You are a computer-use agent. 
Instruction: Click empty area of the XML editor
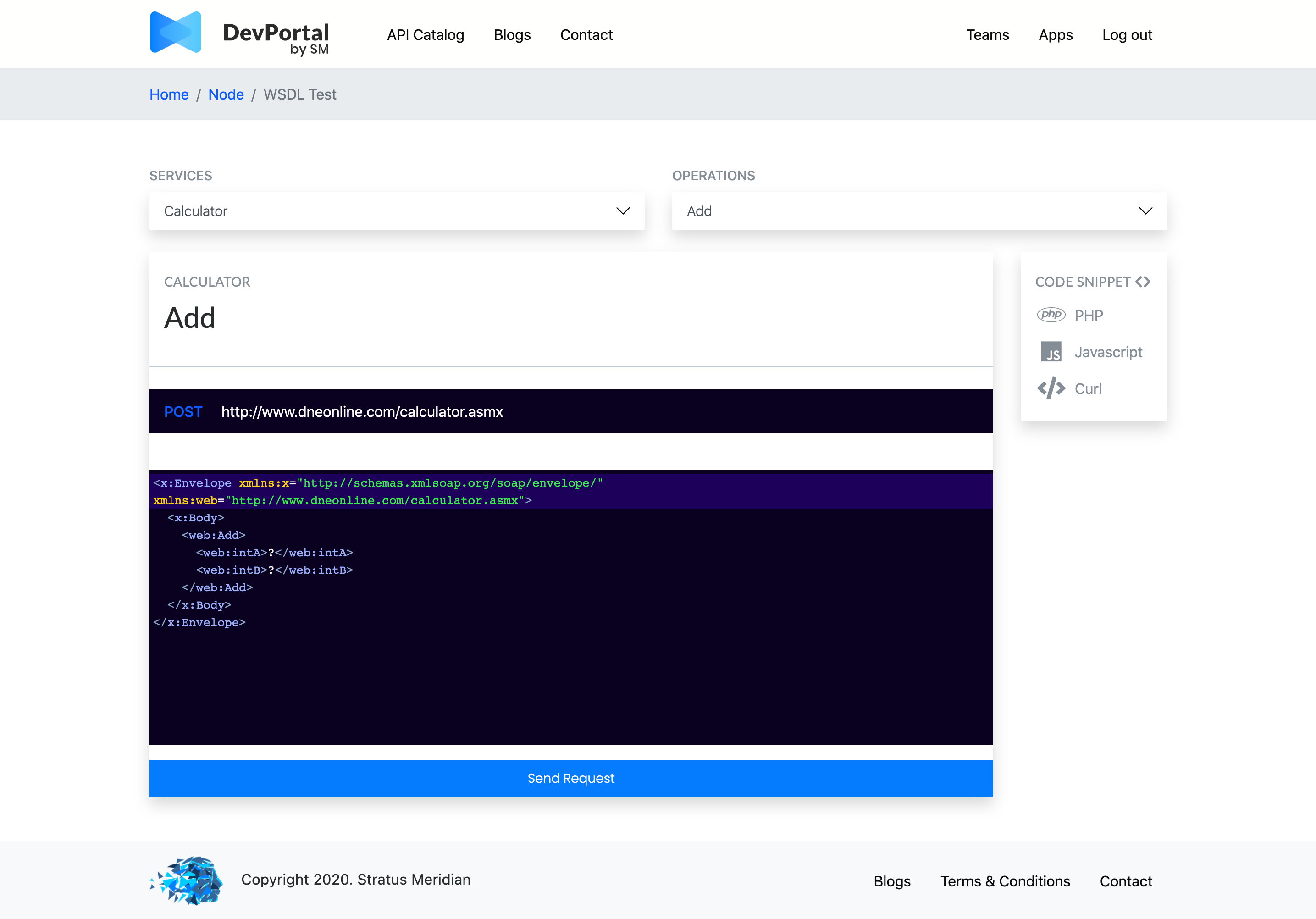click(x=571, y=688)
